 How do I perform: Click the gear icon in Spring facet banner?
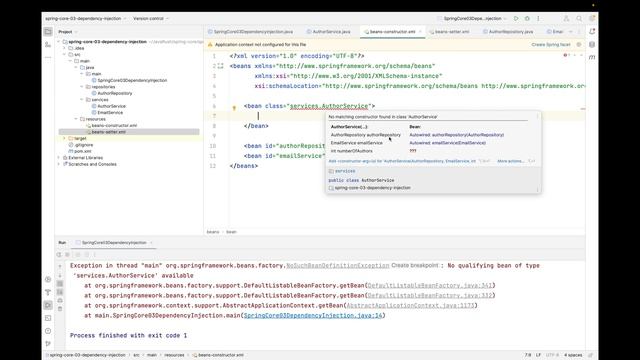(x=579, y=44)
